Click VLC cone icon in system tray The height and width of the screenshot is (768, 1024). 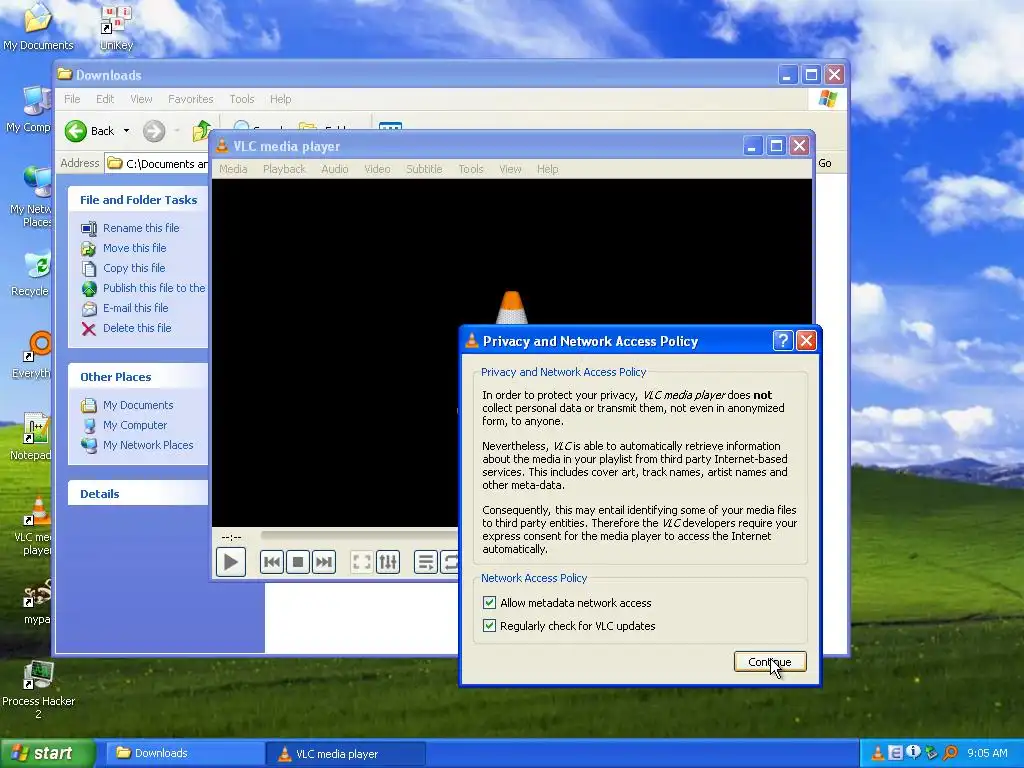pyautogui.click(x=879, y=754)
